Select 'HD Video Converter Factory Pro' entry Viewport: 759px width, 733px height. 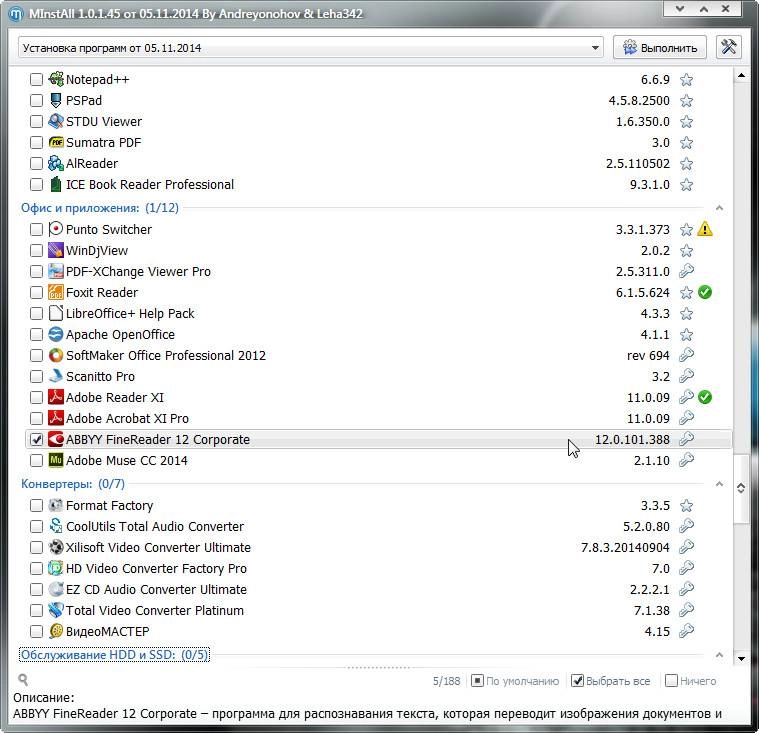[379, 568]
